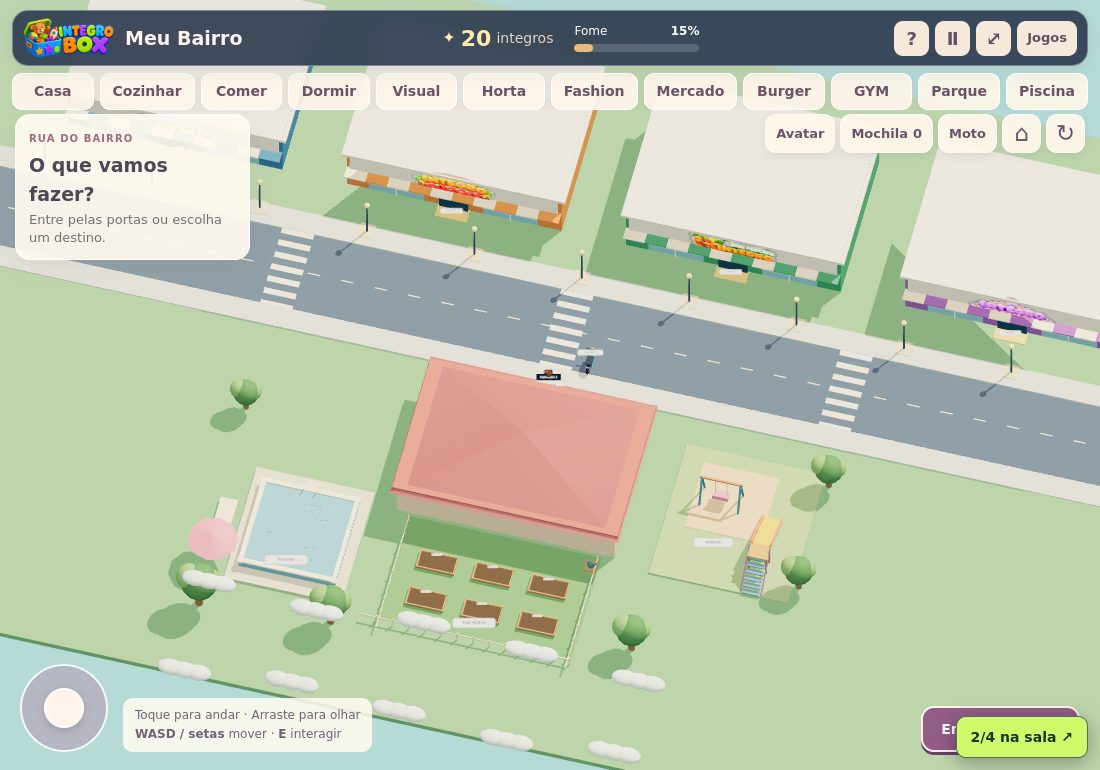Select the Cozinhar destination
This screenshot has height=770, width=1100.
click(x=147, y=91)
